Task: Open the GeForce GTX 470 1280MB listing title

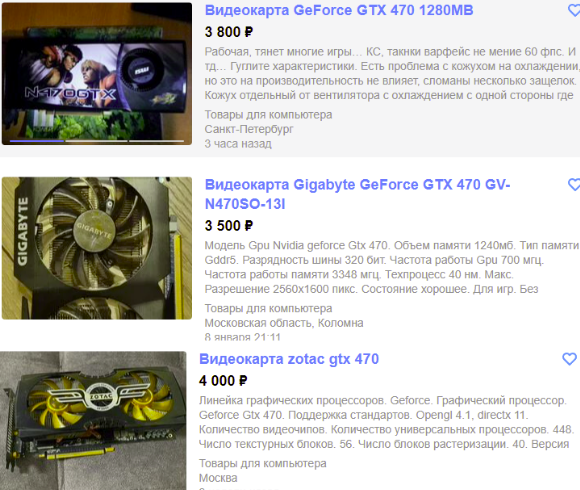Action: click(x=339, y=10)
